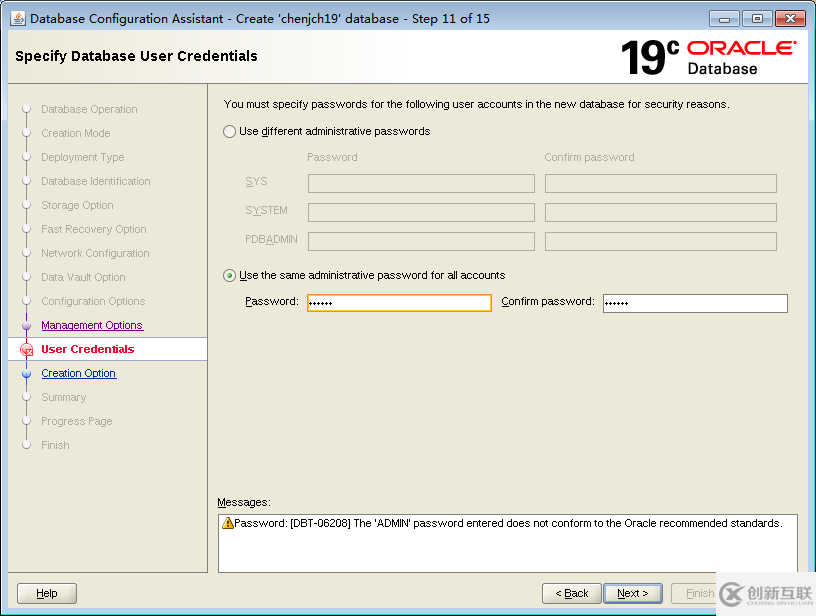Screen dimensions: 816x616
Task: Click 'Data Vault Option' step label
Action: (83, 277)
